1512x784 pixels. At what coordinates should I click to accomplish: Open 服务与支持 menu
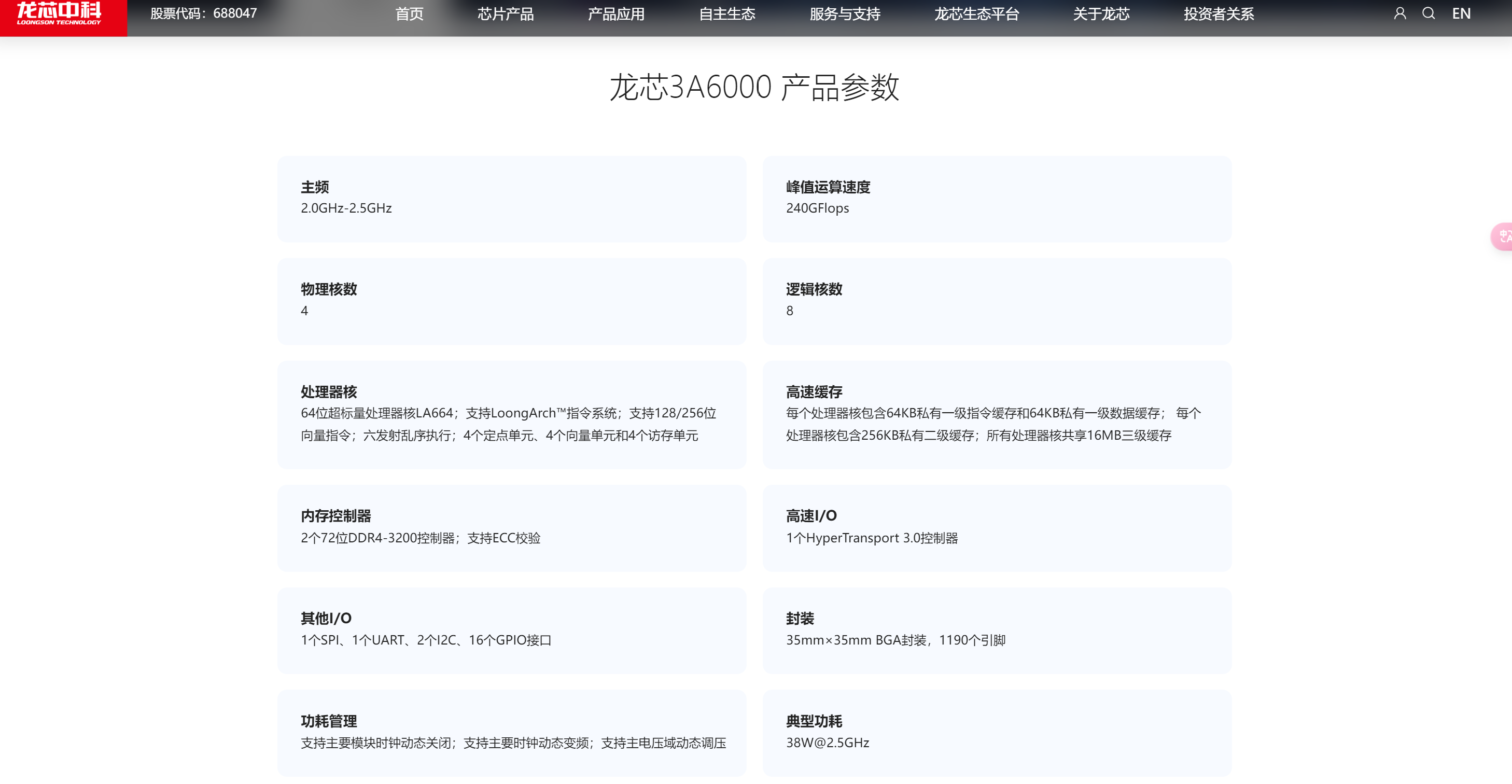click(x=845, y=14)
